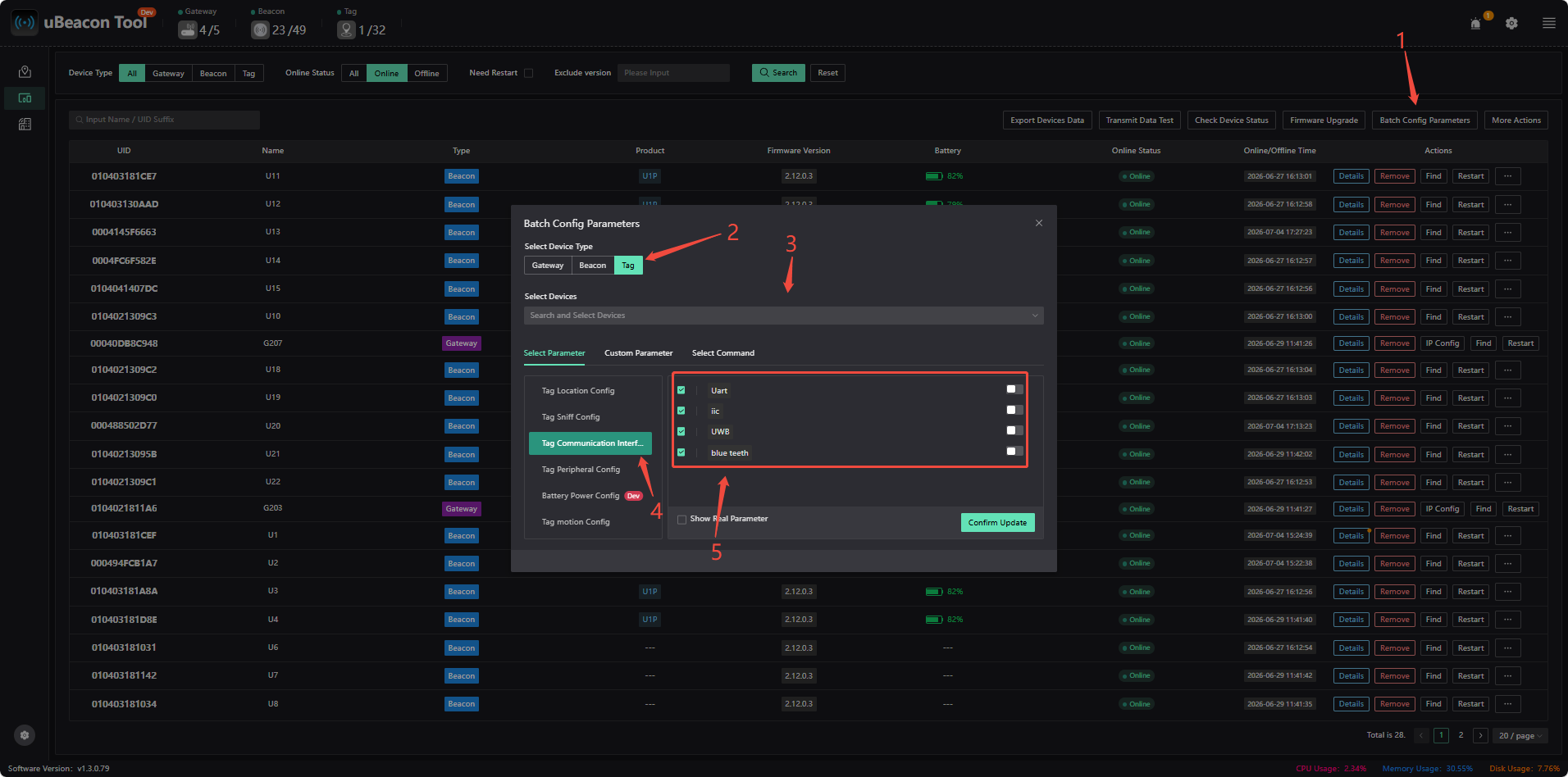1568x777 pixels.
Task: Open the 20 / page size dropdown
Action: point(1520,736)
